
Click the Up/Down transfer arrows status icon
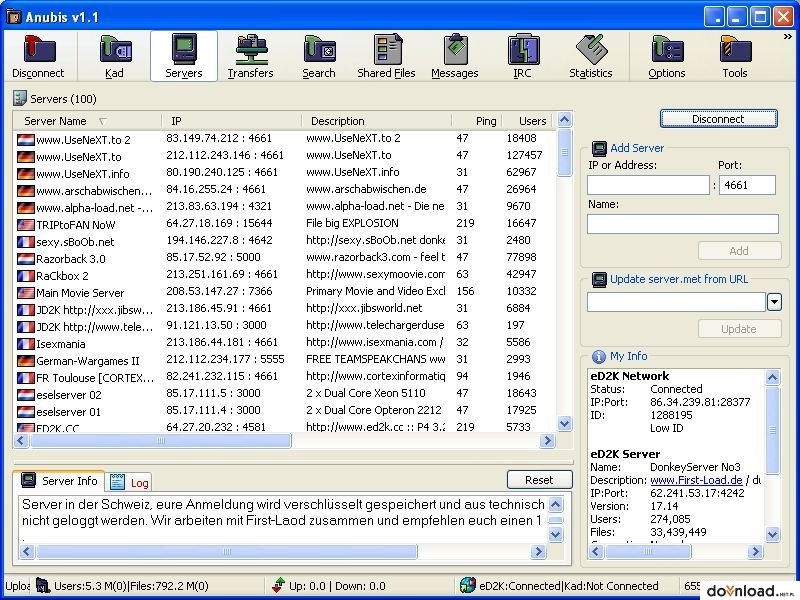tap(278, 586)
